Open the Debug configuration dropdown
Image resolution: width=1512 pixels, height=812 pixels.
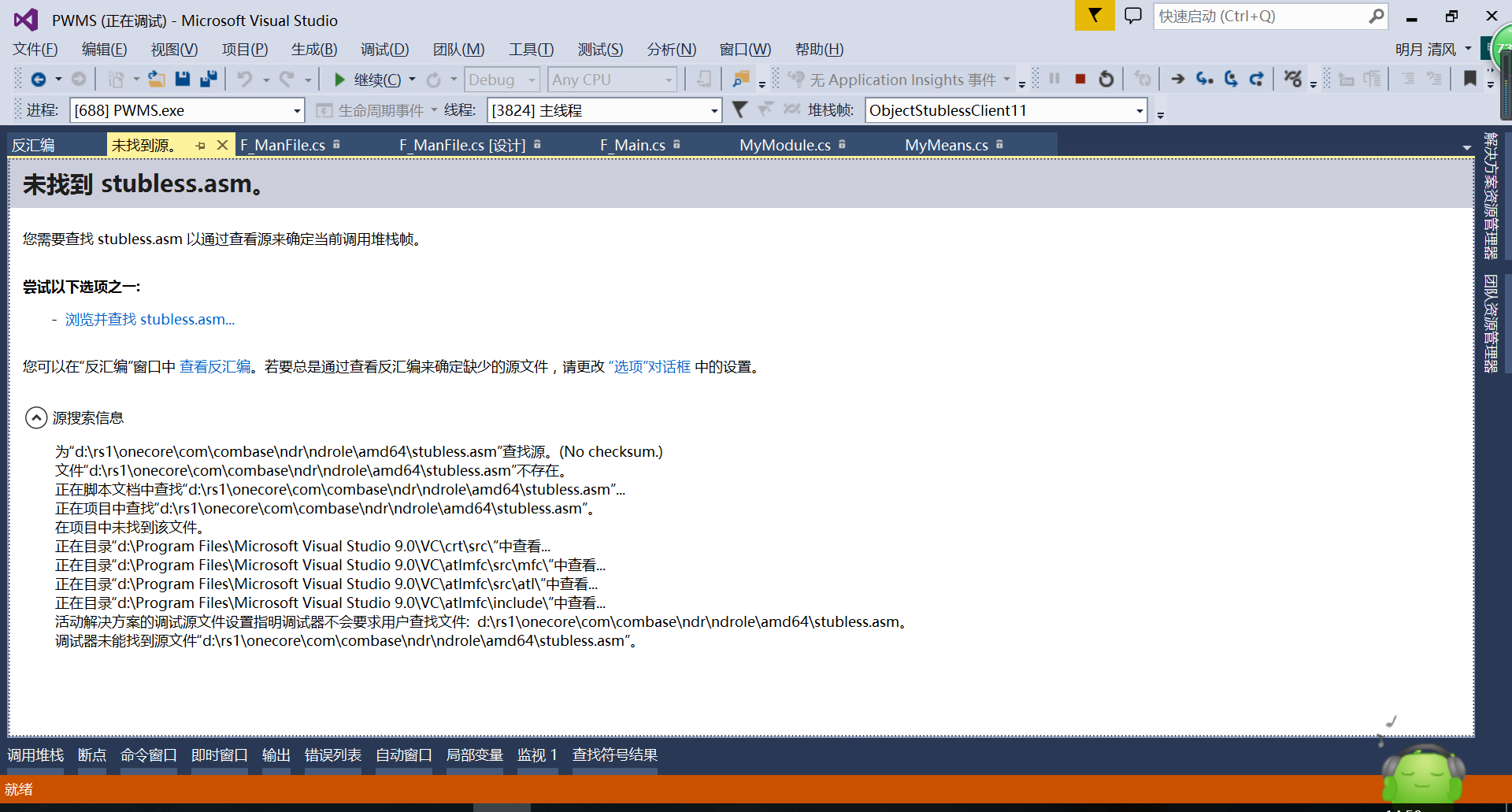[532, 80]
